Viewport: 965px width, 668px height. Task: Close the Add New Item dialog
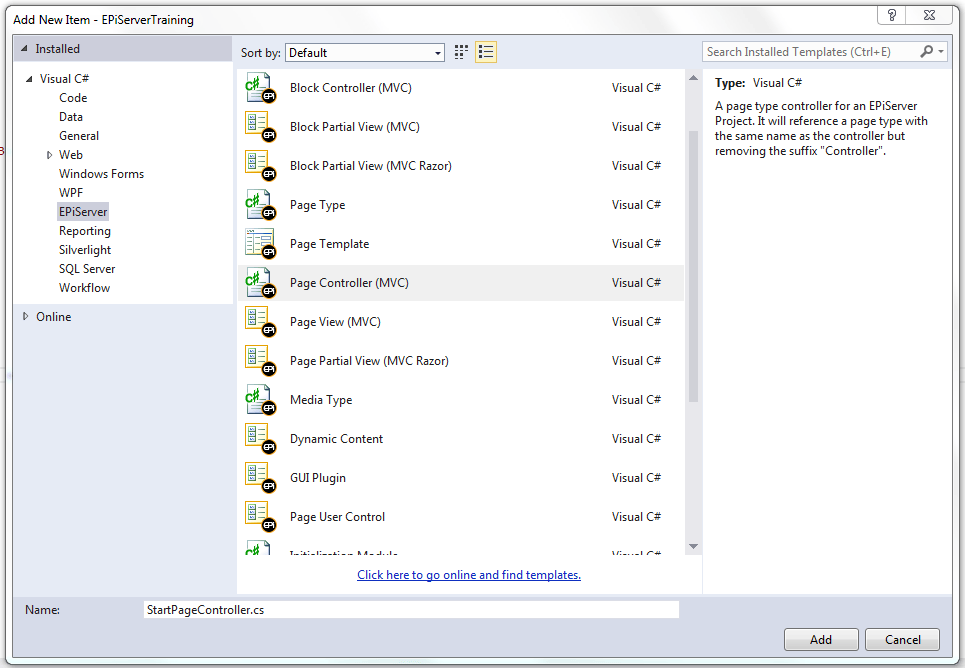click(x=929, y=15)
